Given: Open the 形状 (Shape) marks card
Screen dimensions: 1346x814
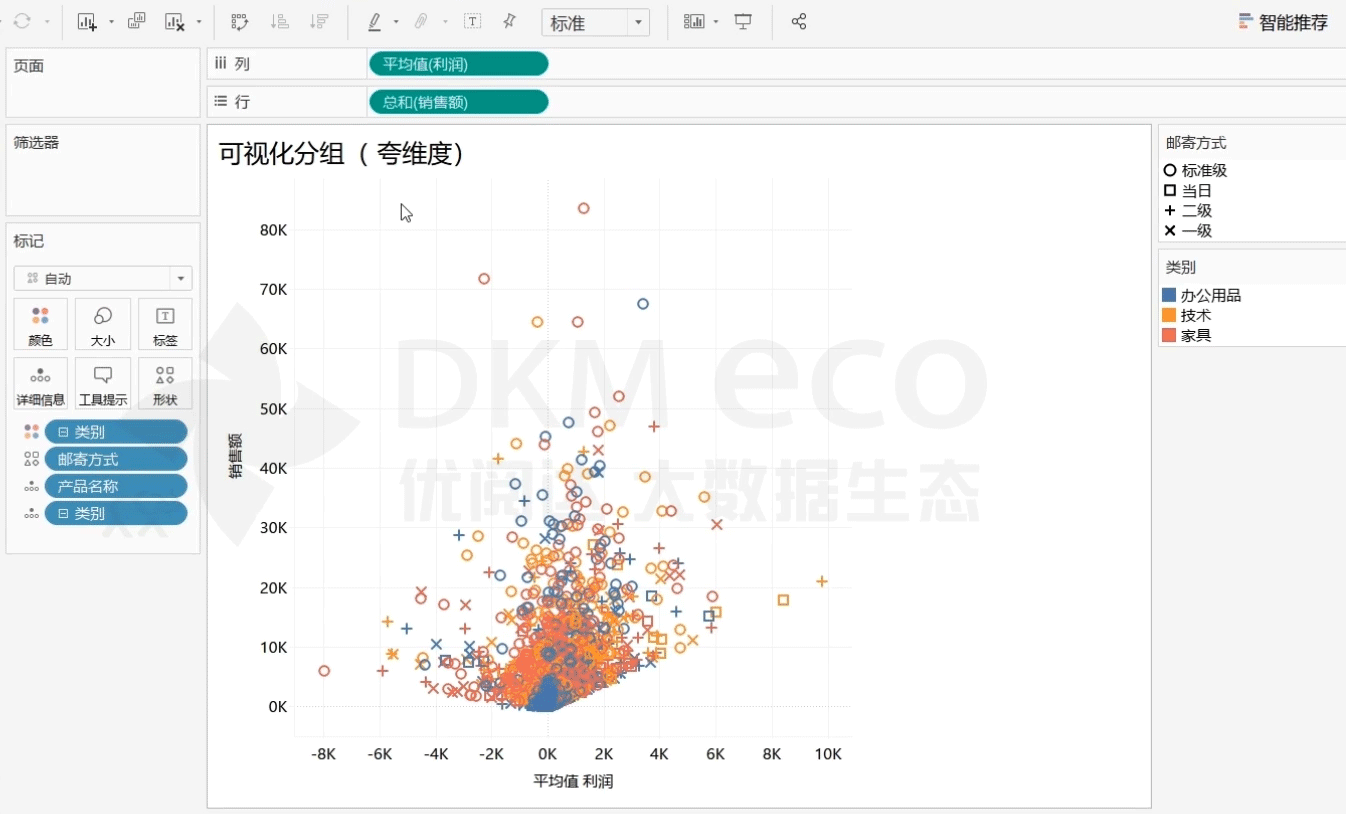Looking at the screenshot, I should pos(165,383).
